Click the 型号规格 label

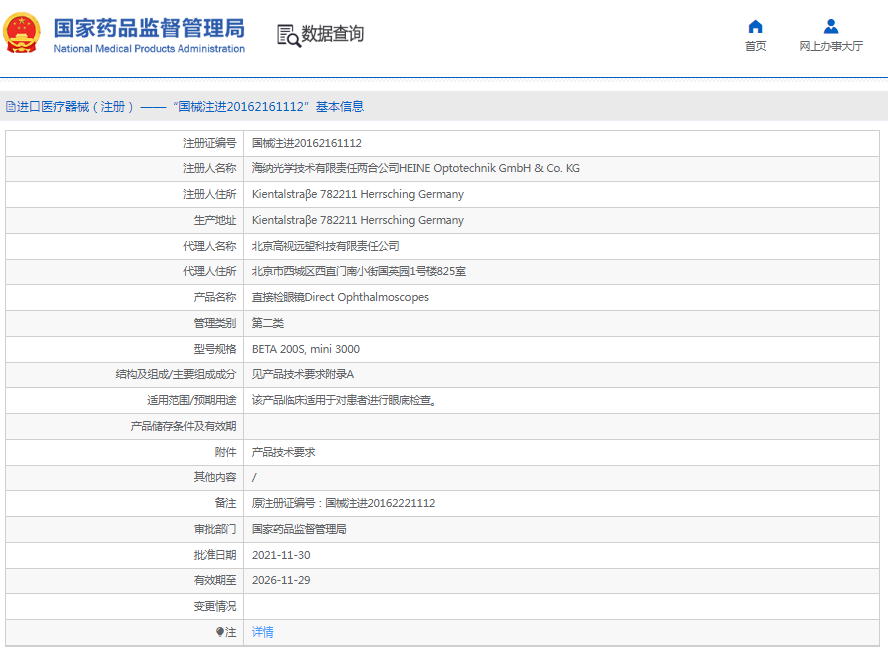point(215,350)
